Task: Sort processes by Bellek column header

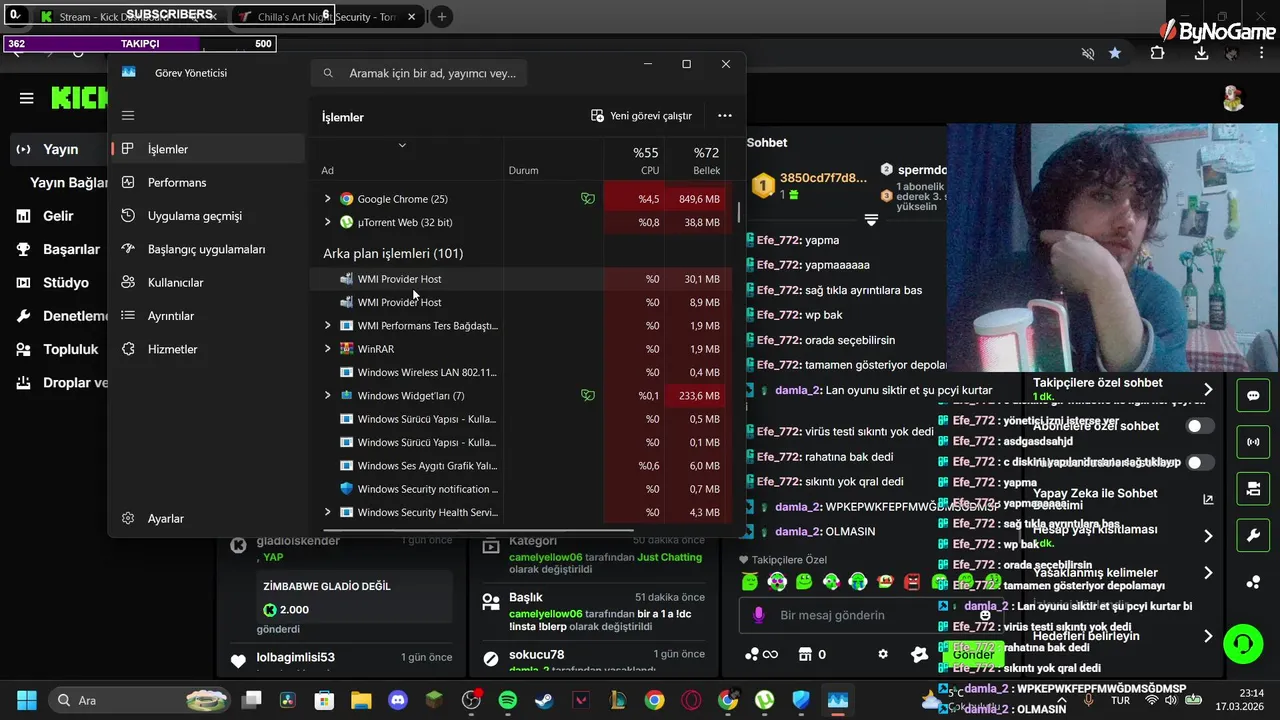Action: (x=696, y=160)
